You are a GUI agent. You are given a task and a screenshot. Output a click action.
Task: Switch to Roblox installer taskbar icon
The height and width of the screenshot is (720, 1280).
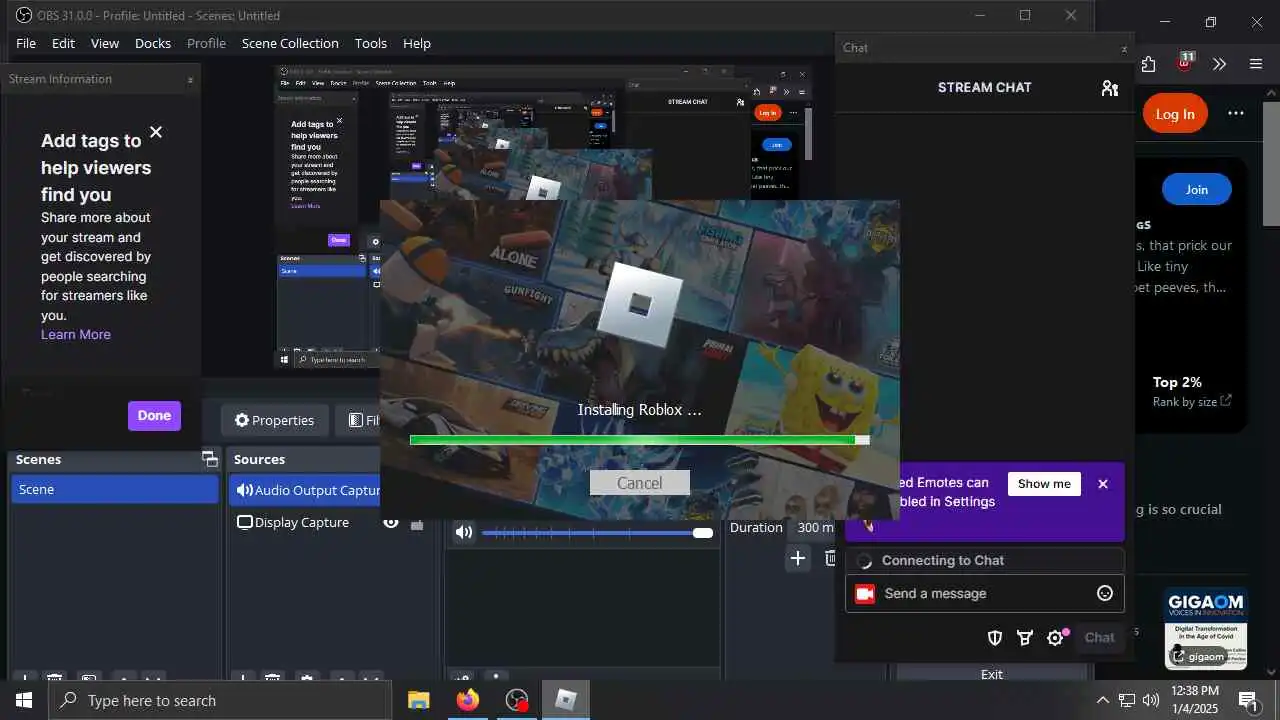click(x=566, y=700)
